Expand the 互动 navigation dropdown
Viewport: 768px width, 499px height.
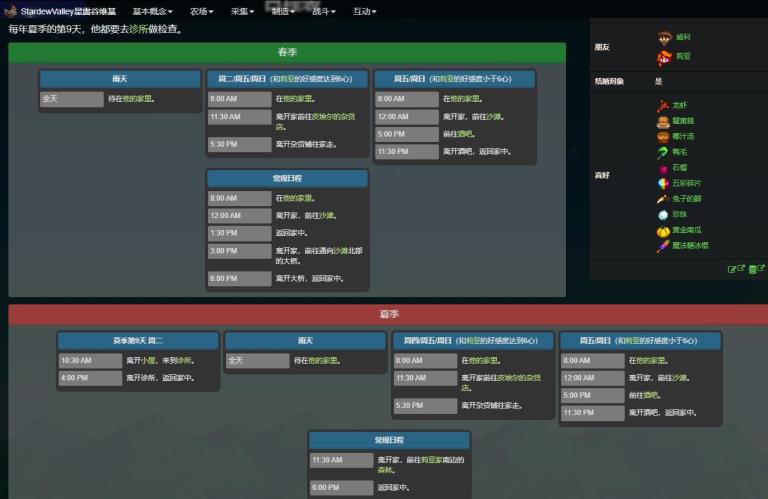click(x=364, y=11)
